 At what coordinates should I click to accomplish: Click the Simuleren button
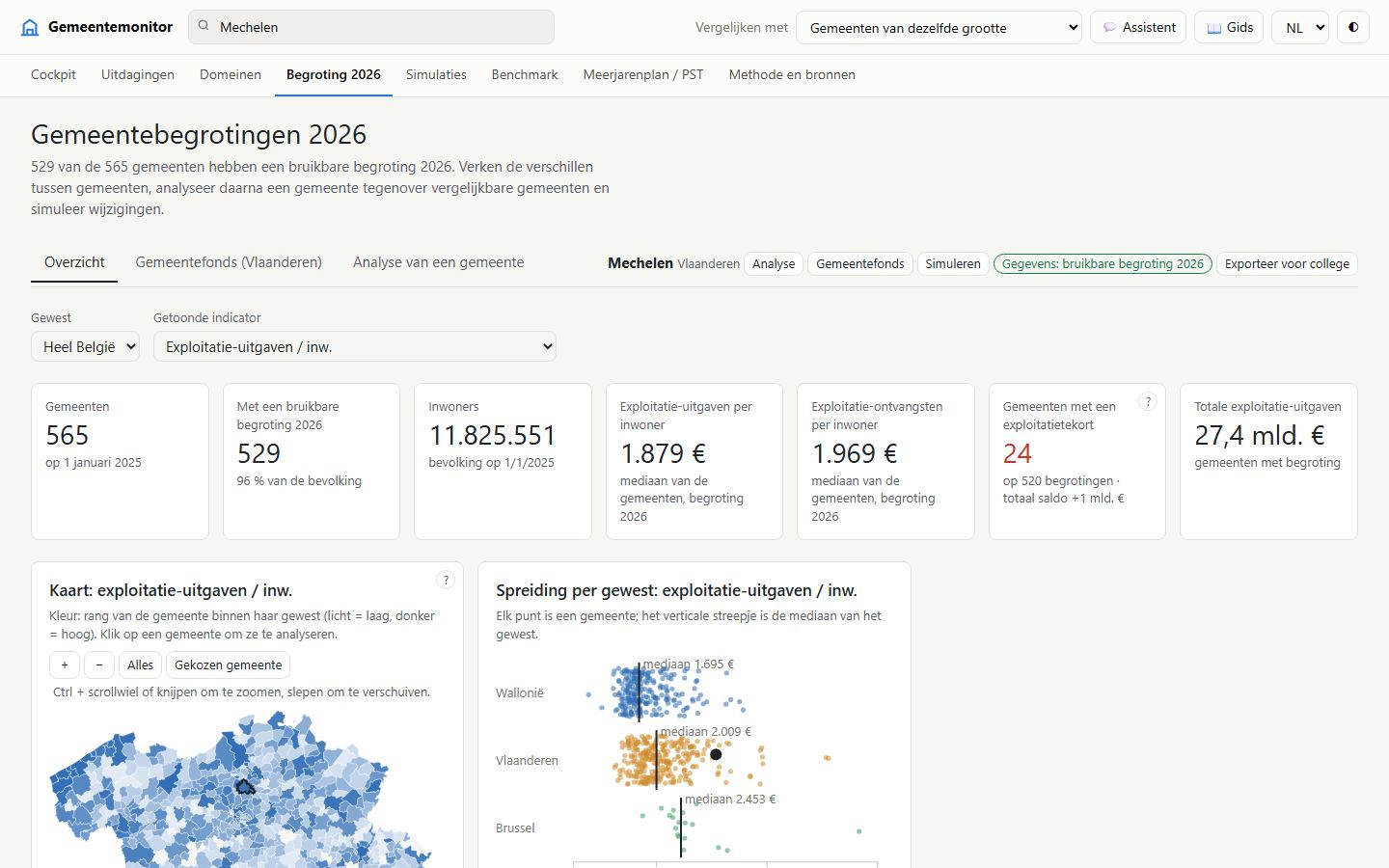click(x=953, y=263)
